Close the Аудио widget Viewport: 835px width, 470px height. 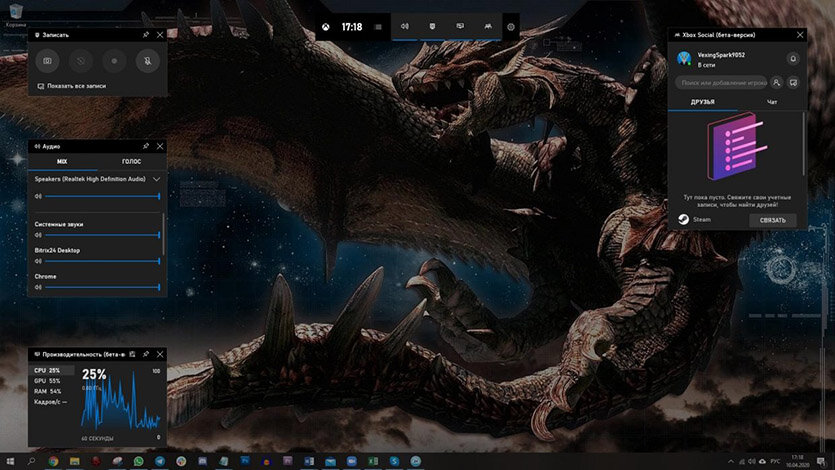click(x=160, y=146)
